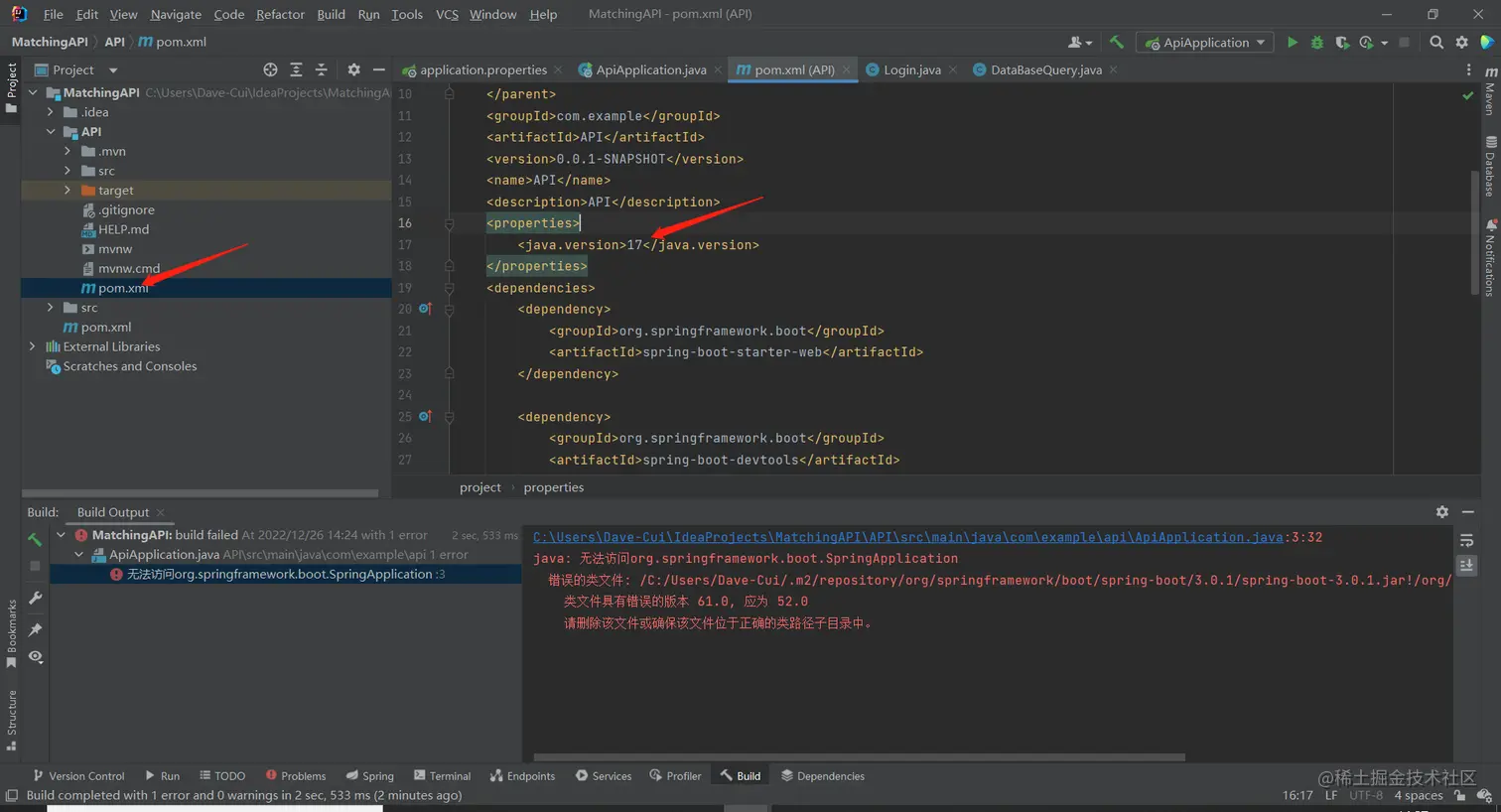
Task: Select pom.xml in the project tree
Action: [x=123, y=288]
